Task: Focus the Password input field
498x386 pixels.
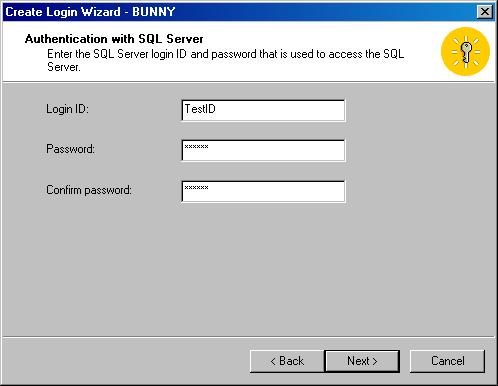Action: point(263,150)
